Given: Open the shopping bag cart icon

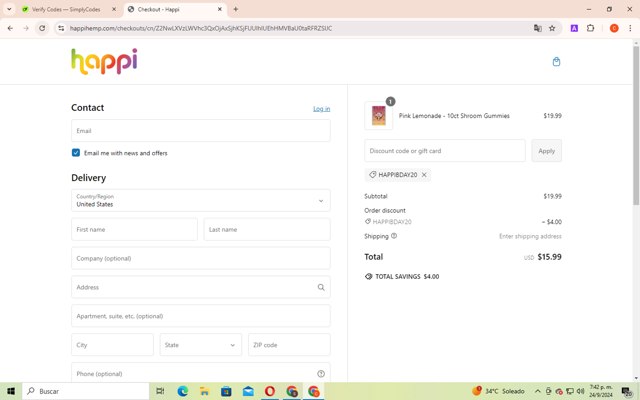Looking at the screenshot, I should tap(556, 62).
